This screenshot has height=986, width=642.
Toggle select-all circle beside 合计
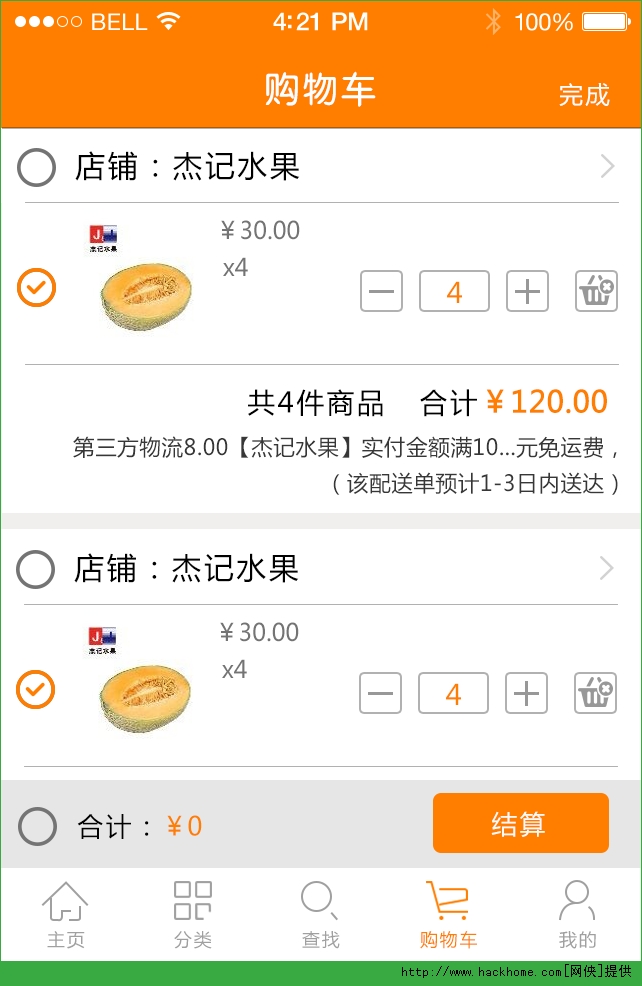click(37, 826)
